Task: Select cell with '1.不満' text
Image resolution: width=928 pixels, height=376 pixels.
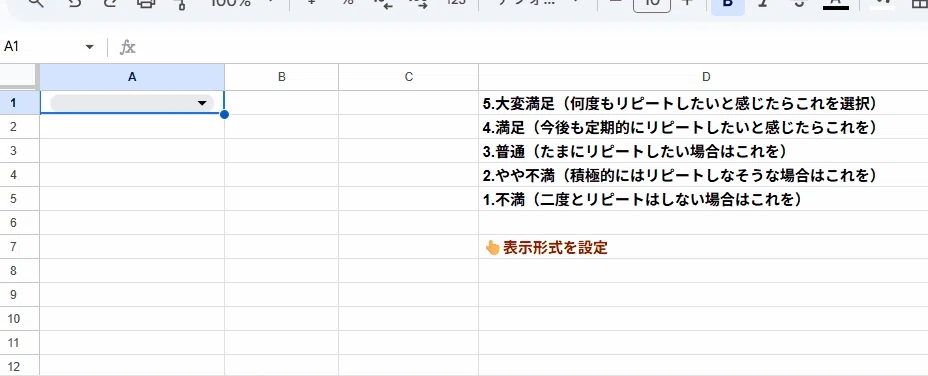Action: tap(704, 199)
